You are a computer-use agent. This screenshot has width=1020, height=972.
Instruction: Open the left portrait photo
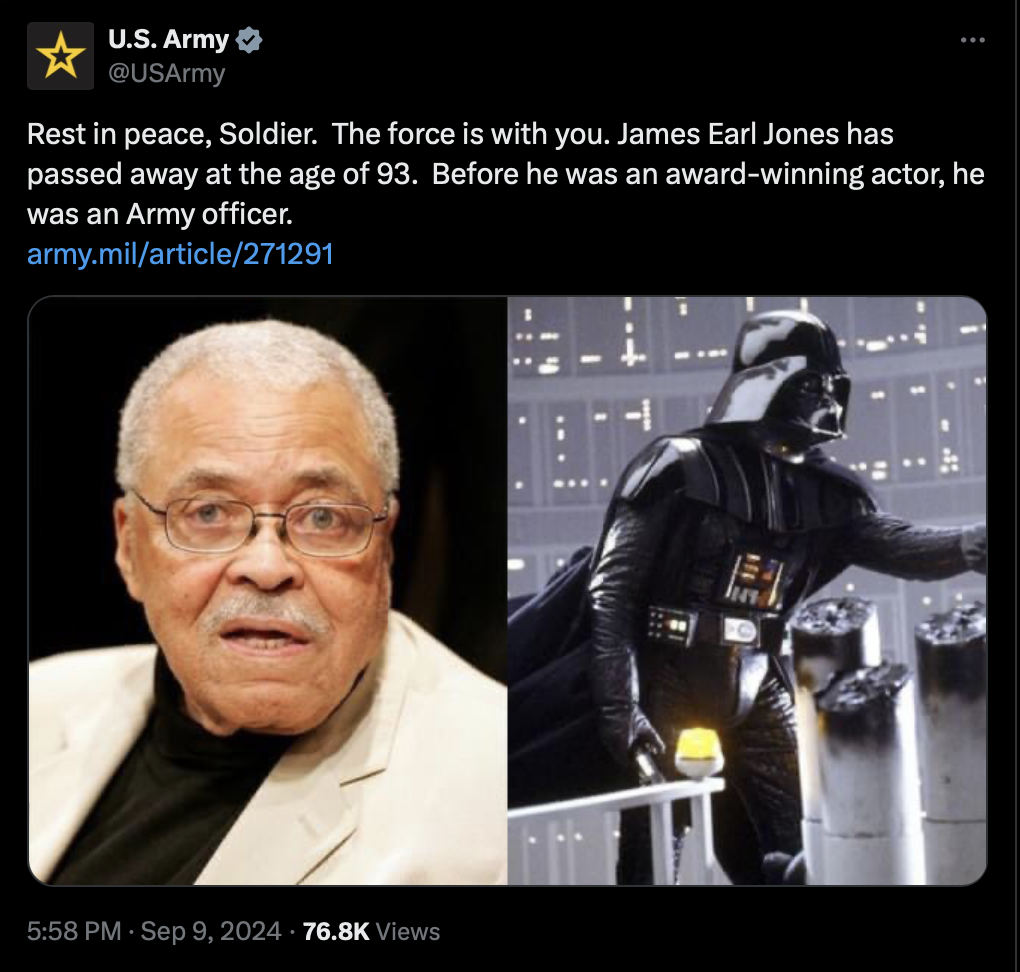coord(268,591)
